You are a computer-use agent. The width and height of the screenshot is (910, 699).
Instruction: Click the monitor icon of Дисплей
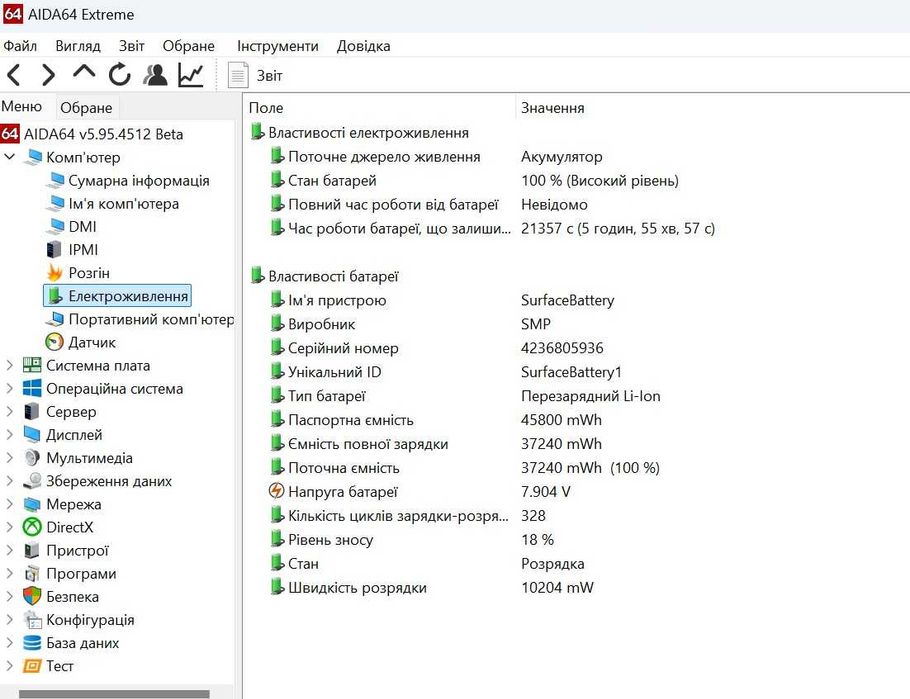(x=32, y=435)
